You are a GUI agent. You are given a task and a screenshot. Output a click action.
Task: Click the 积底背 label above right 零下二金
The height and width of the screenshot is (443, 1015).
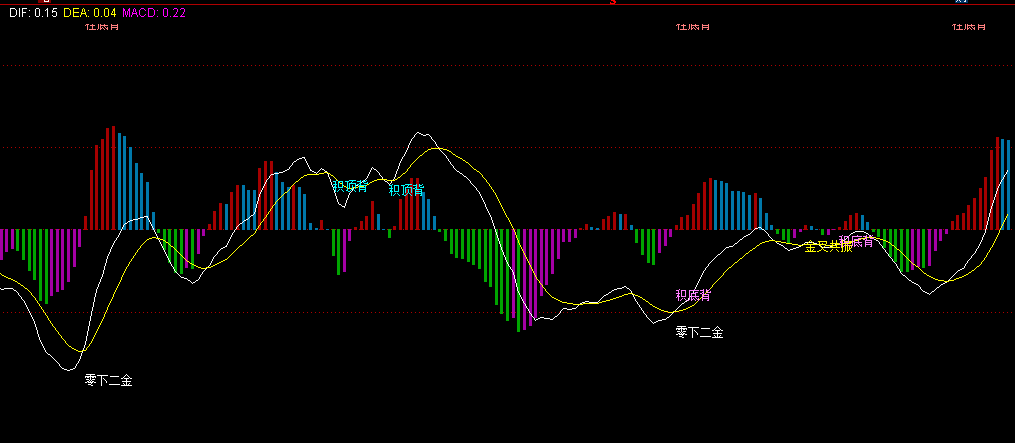point(693,295)
